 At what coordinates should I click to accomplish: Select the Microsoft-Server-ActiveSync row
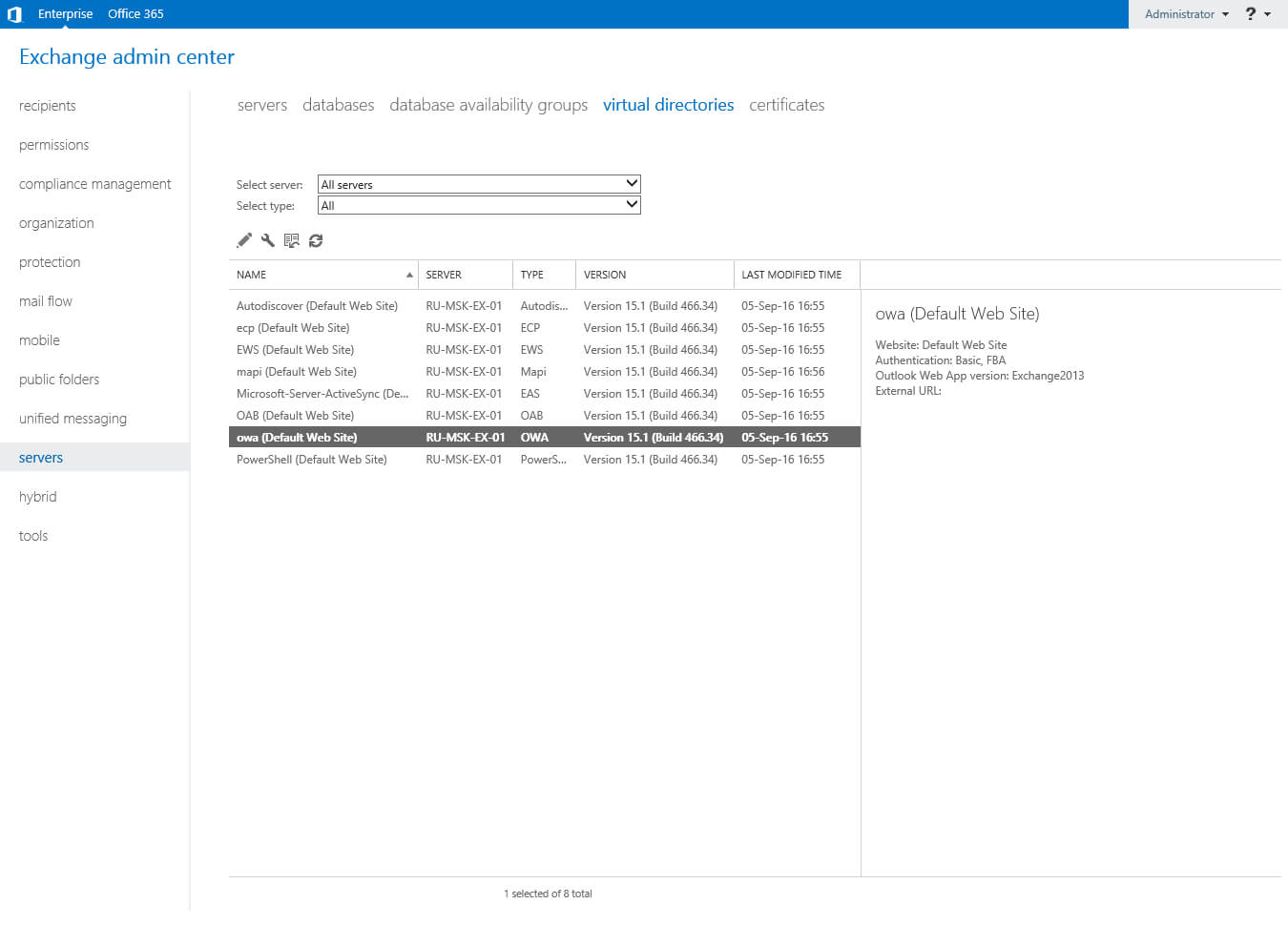[545, 394]
